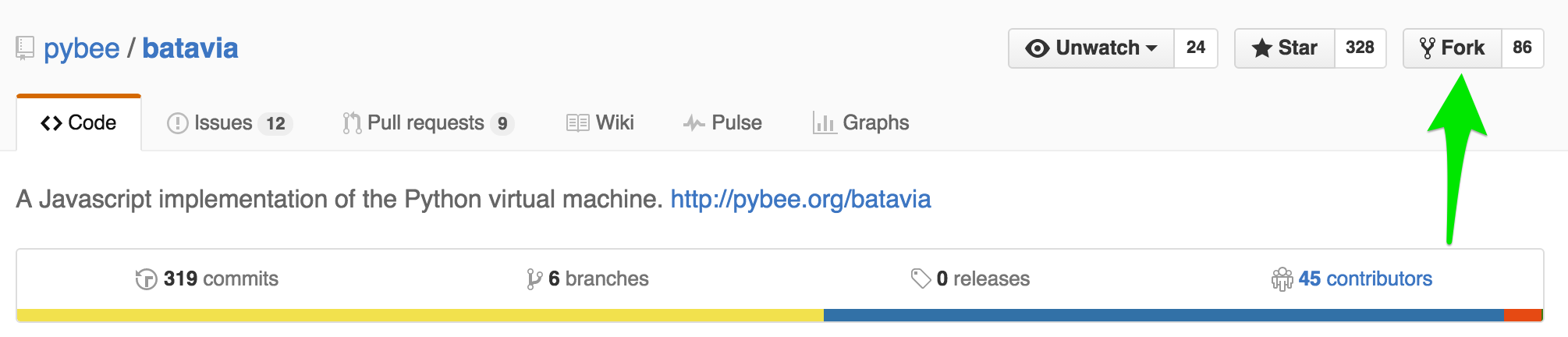Click the yellow segment of language bar
The image size is (1568, 337).
tap(420, 315)
